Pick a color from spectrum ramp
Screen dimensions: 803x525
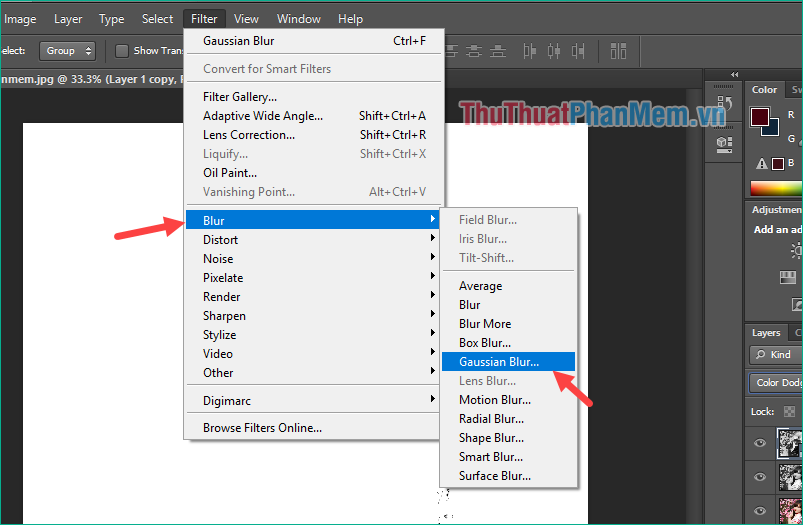click(x=776, y=188)
